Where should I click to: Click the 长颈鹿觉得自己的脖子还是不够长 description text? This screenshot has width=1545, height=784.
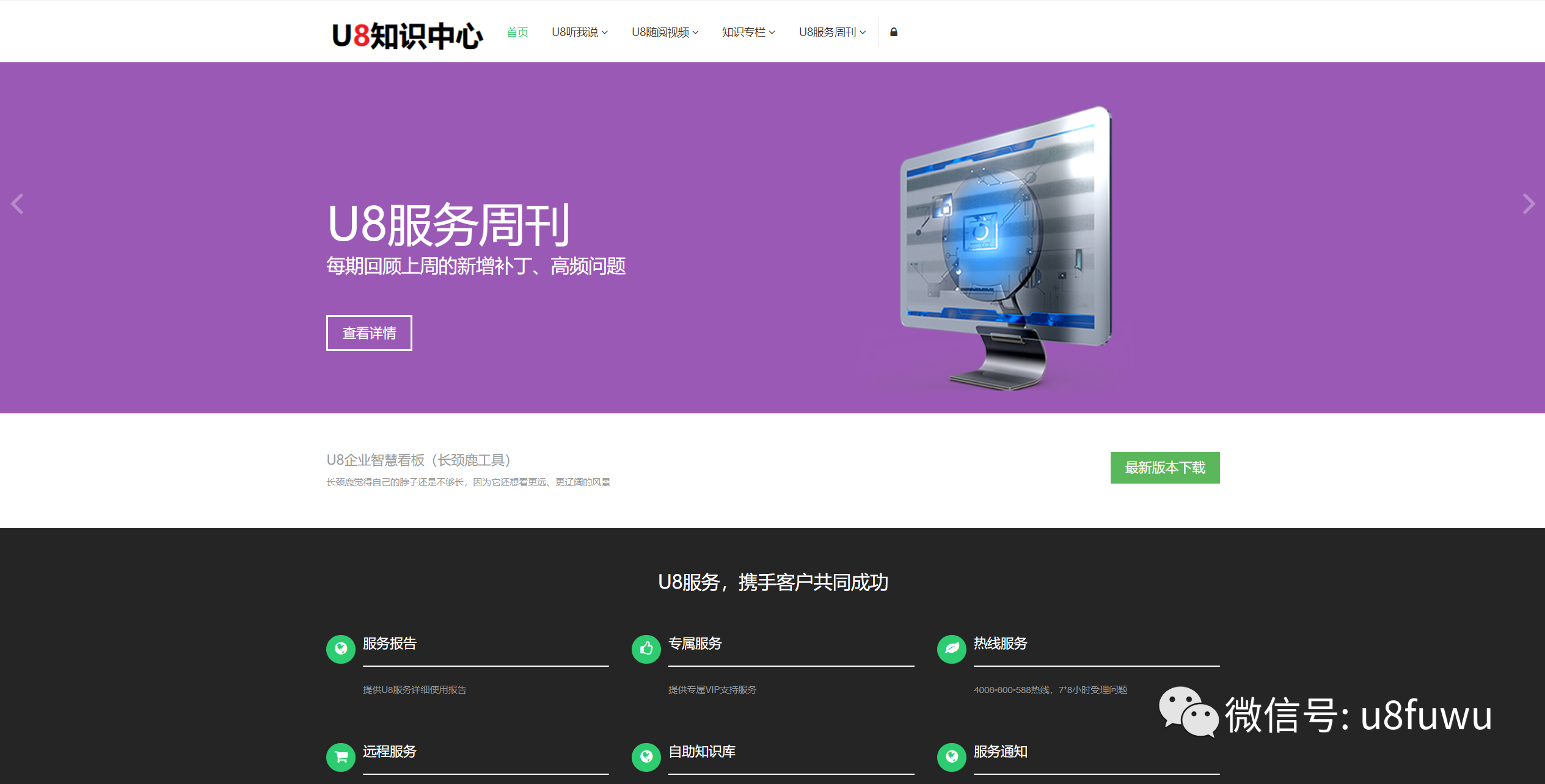pyautogui.click(x=468, y=482)
